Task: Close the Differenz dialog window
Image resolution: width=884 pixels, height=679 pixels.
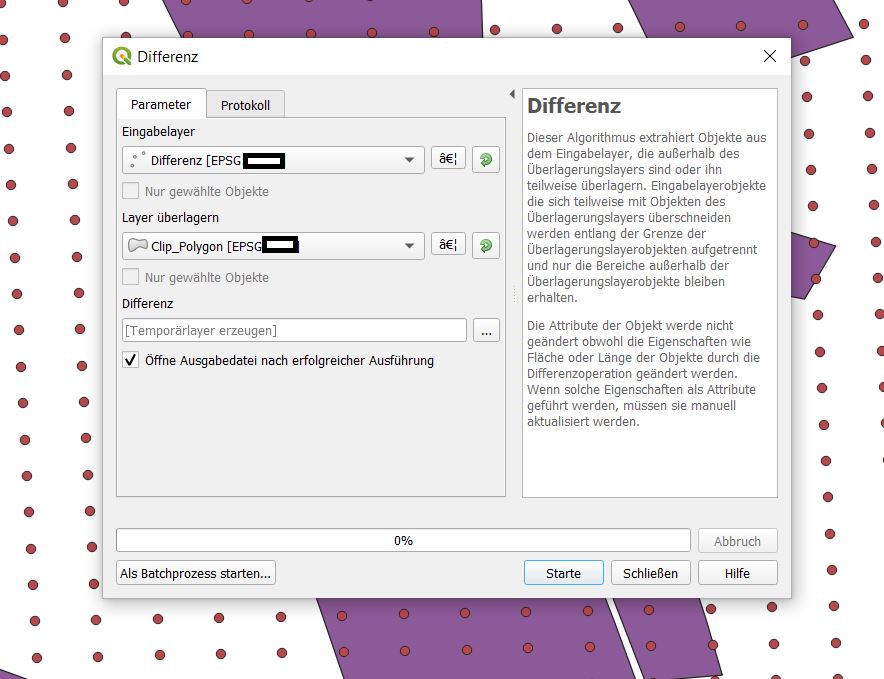Action: pyautogui.click(x=769, y=57)
